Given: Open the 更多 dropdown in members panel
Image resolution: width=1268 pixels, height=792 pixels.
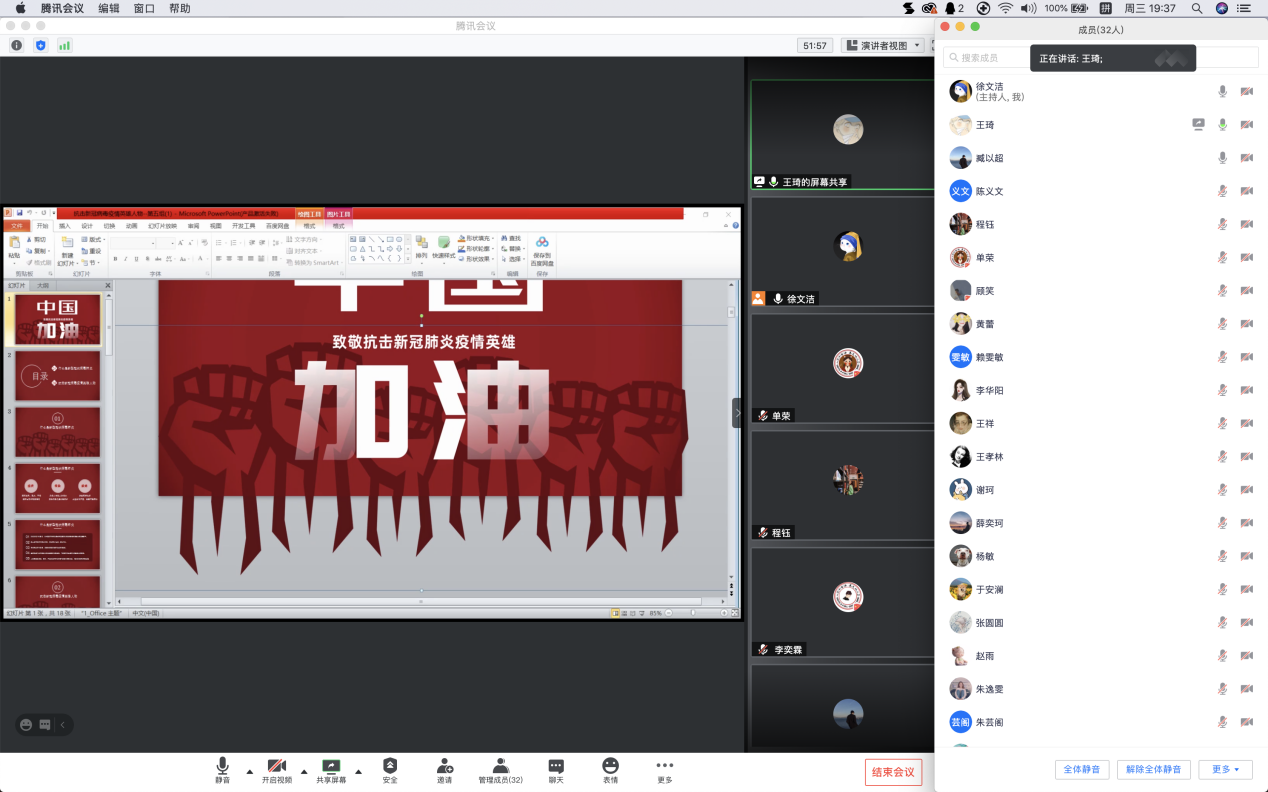Looking at the screenshot, I should point(1225,769).
